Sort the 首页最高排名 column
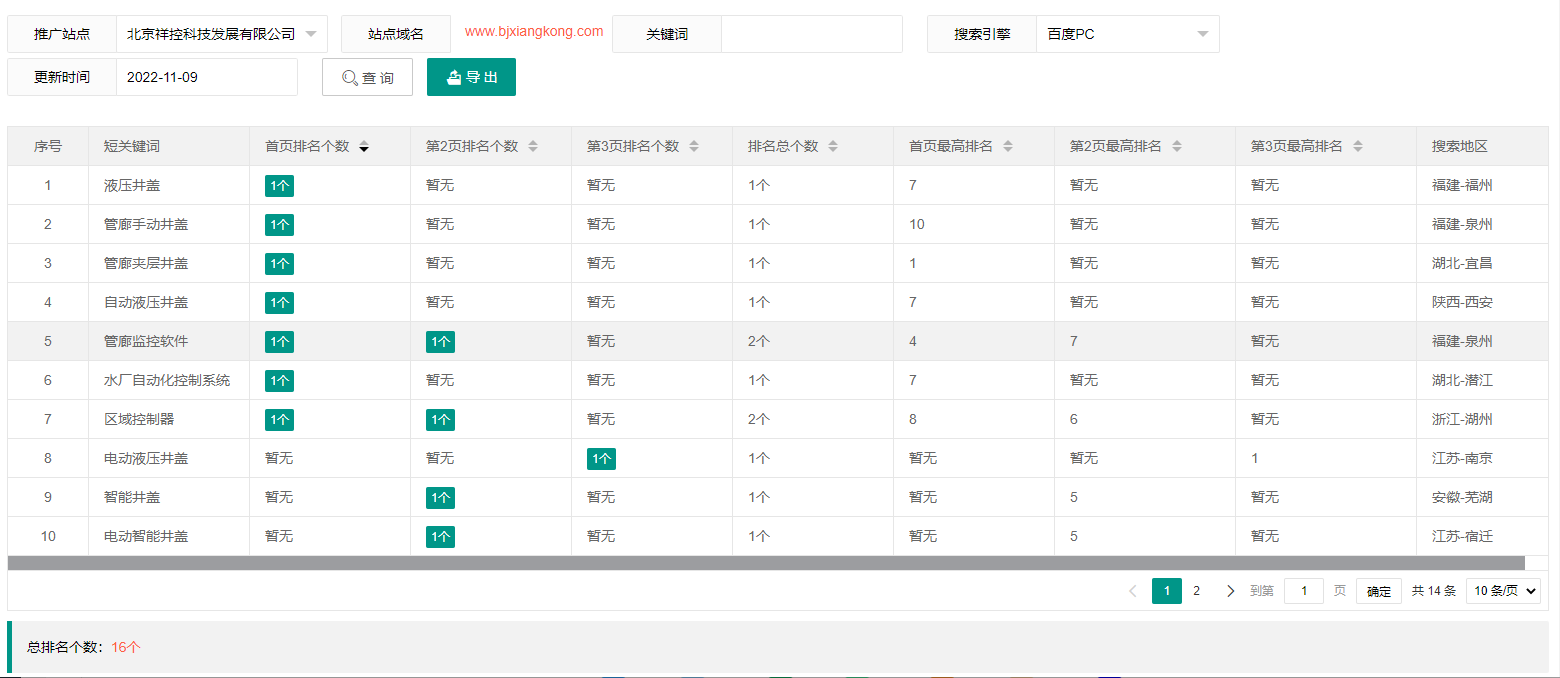The width and height of the screenshot is (1560, 678). point(1009,146)
